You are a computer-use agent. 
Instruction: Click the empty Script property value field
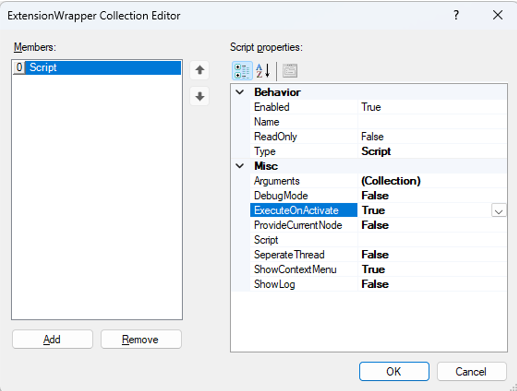(x=432, y=240)
